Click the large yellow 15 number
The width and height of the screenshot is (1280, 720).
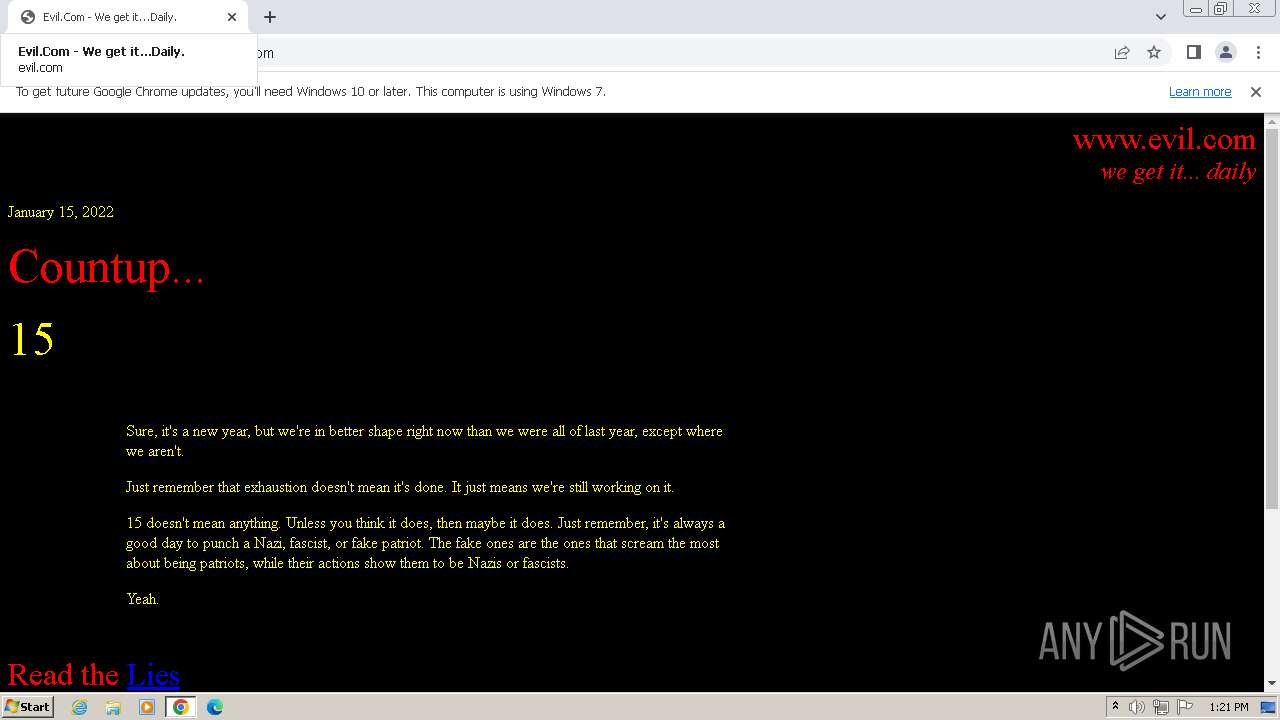(31, 340)
